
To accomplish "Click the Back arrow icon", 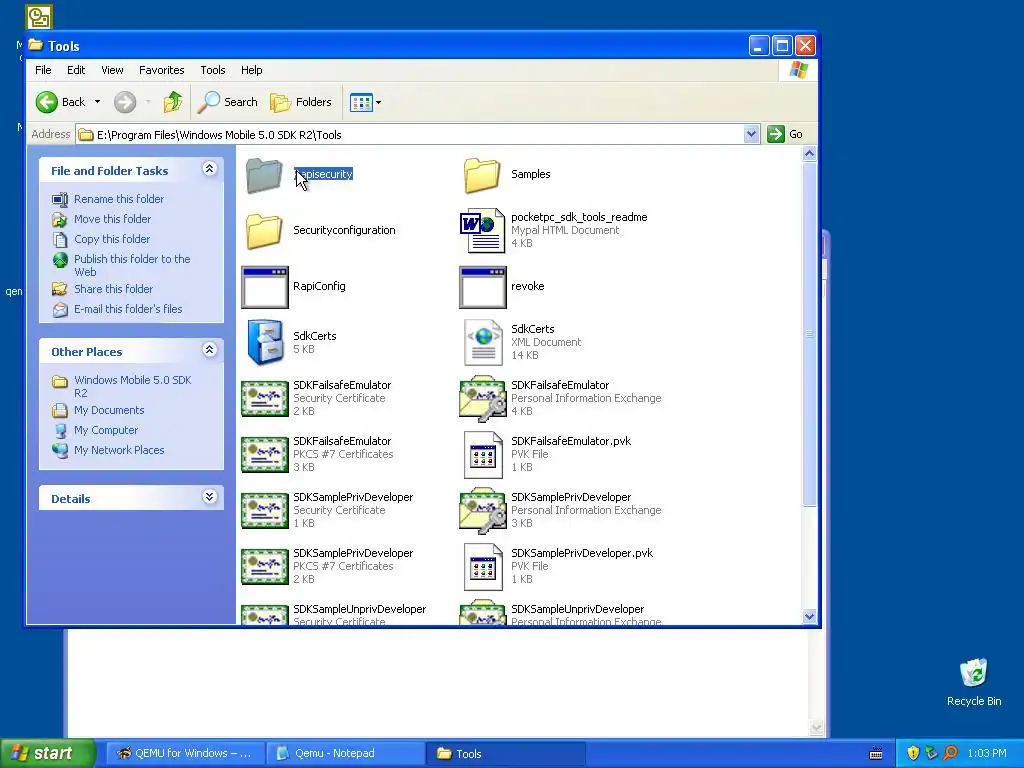I will click(x=46, y=102).
